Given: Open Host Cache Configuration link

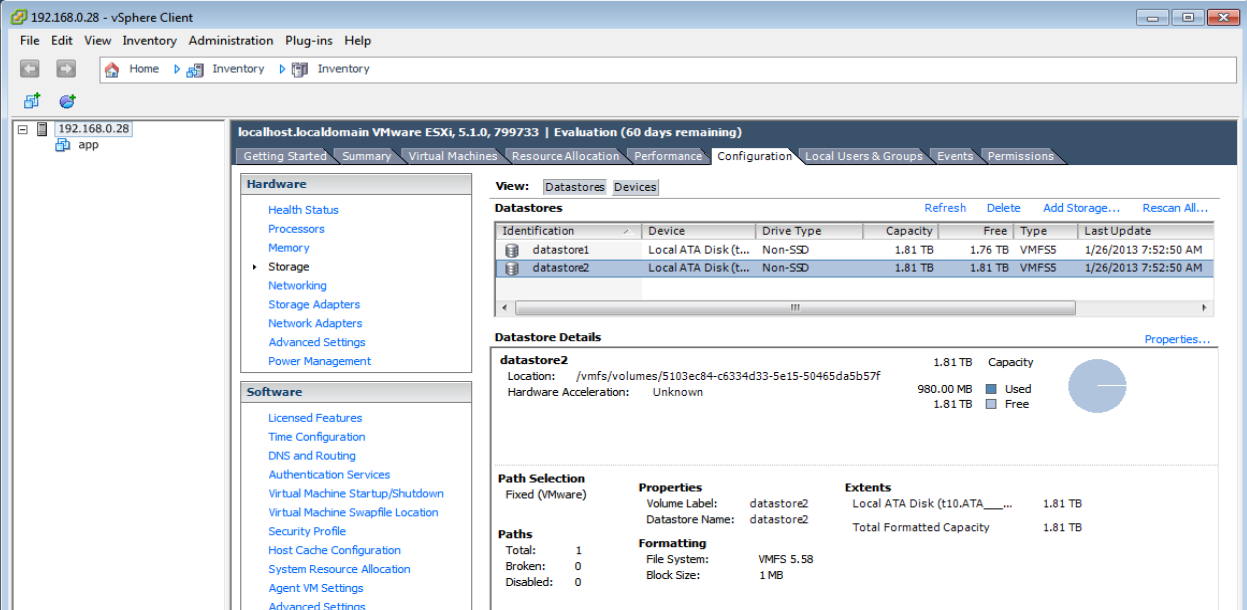Looking at the screenshot, I should coord(334,551).
